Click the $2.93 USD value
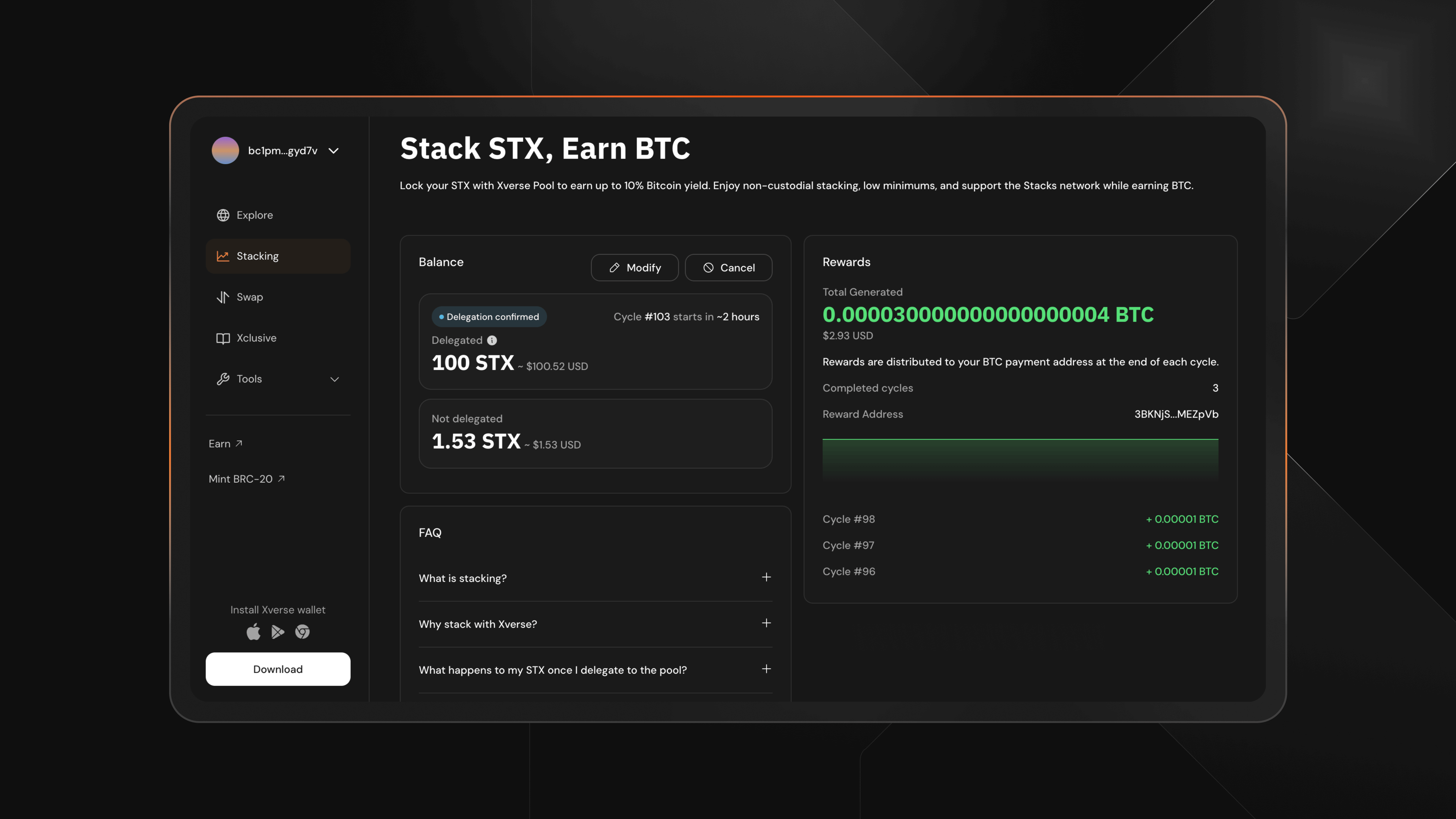 (x=847, y=336)
